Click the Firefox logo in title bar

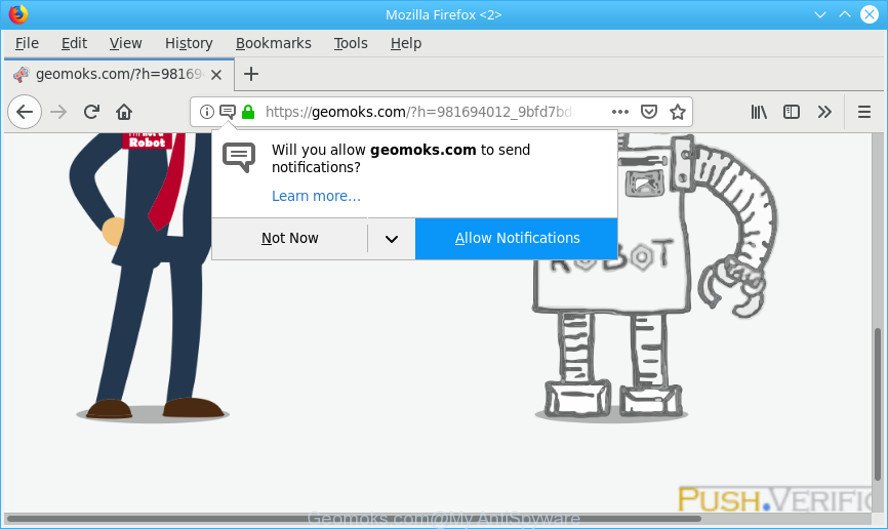click(x=18, y=14)
